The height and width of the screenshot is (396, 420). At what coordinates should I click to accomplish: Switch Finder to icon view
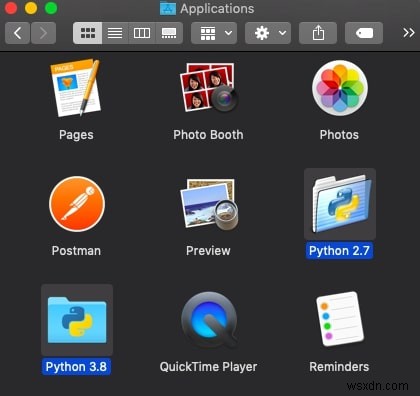[88, 33]
